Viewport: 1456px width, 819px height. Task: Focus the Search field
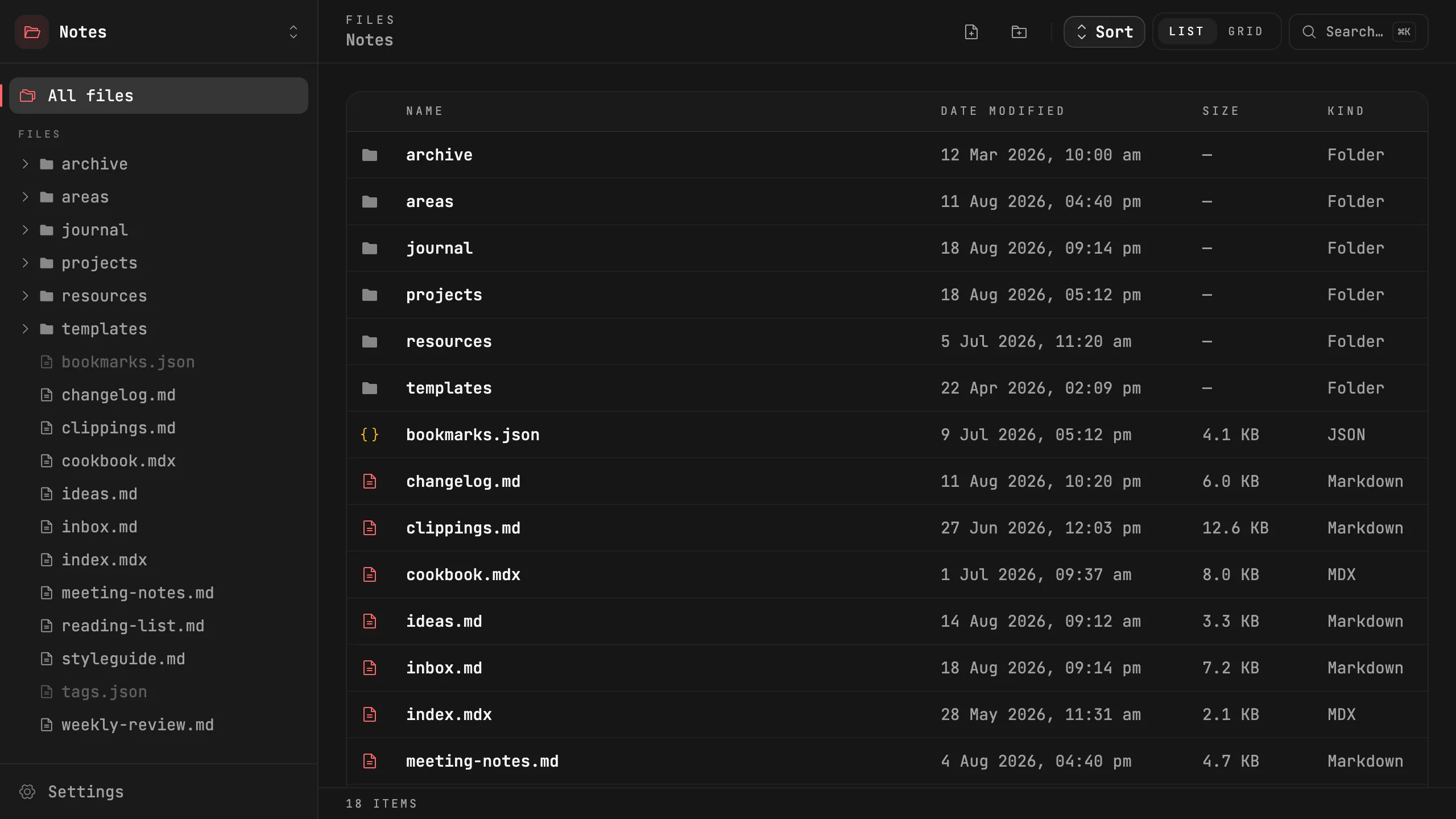point(1358,32)
